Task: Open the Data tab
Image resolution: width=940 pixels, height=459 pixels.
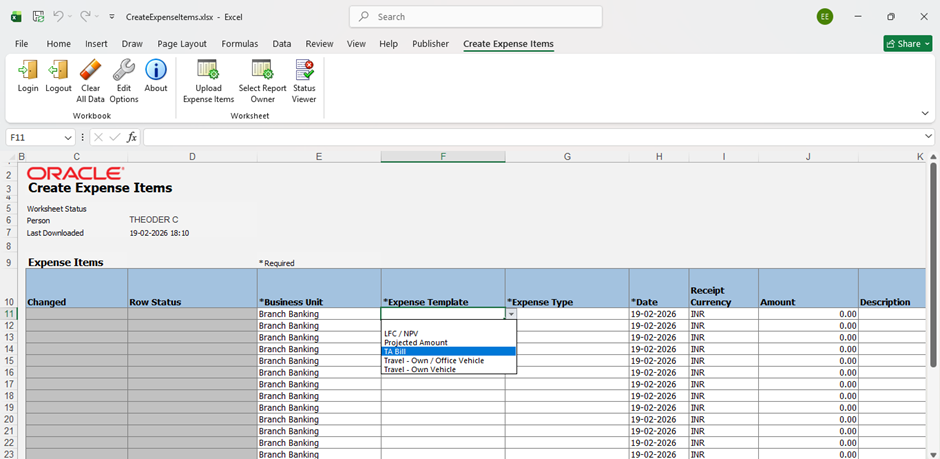Action: coord(282,44)
